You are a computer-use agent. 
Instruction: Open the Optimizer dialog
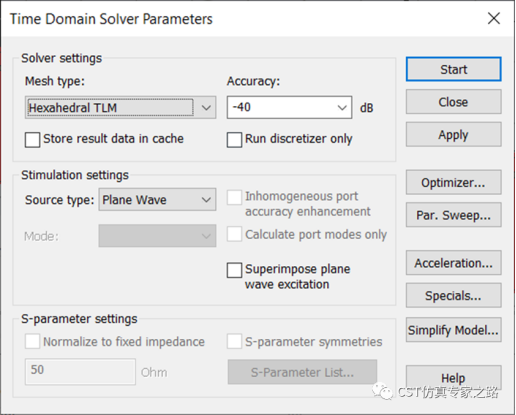pyautogui.click(x=453, y=182)
